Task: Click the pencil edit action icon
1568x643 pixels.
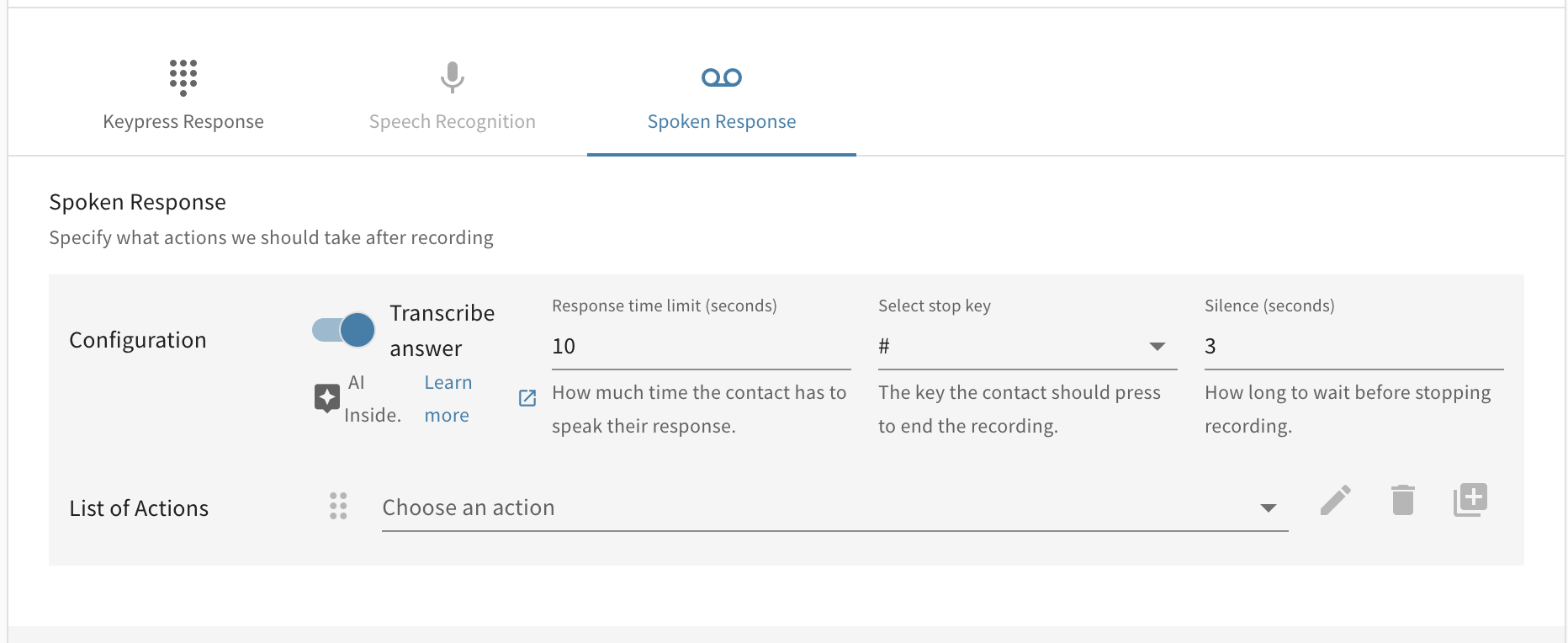Action: click(x=1336, y=500)
